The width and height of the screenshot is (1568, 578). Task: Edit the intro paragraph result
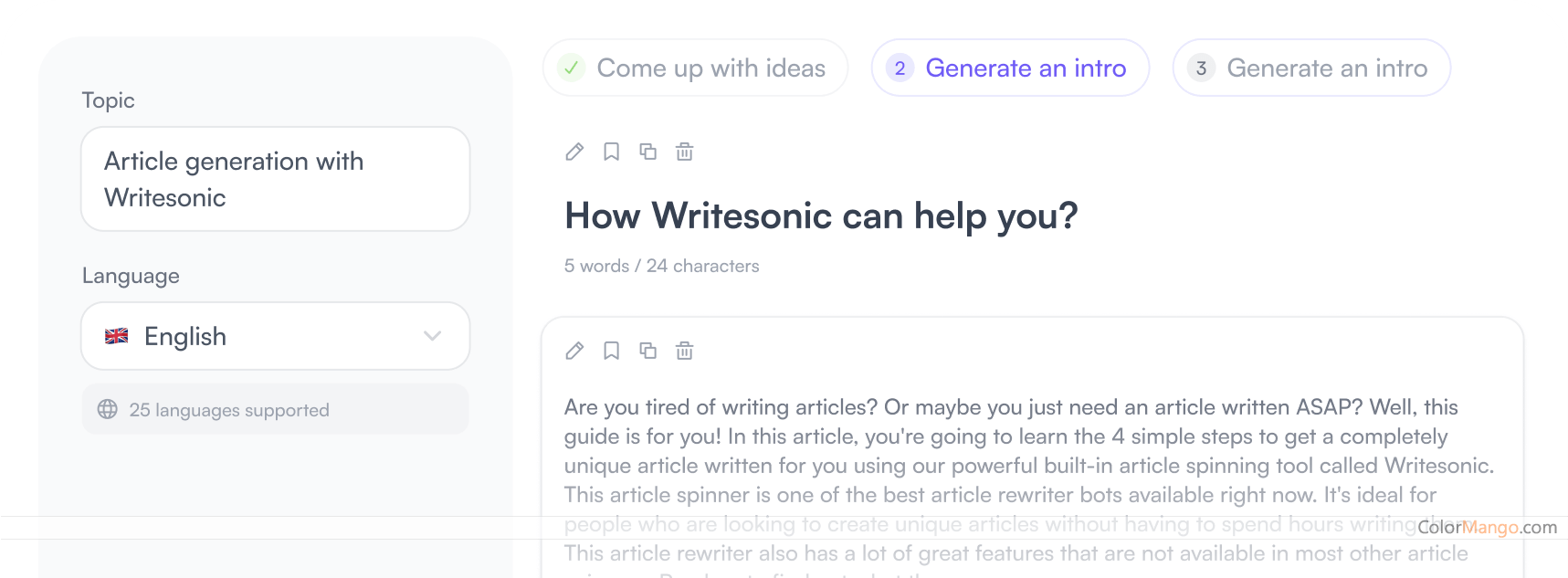[574, 351]
